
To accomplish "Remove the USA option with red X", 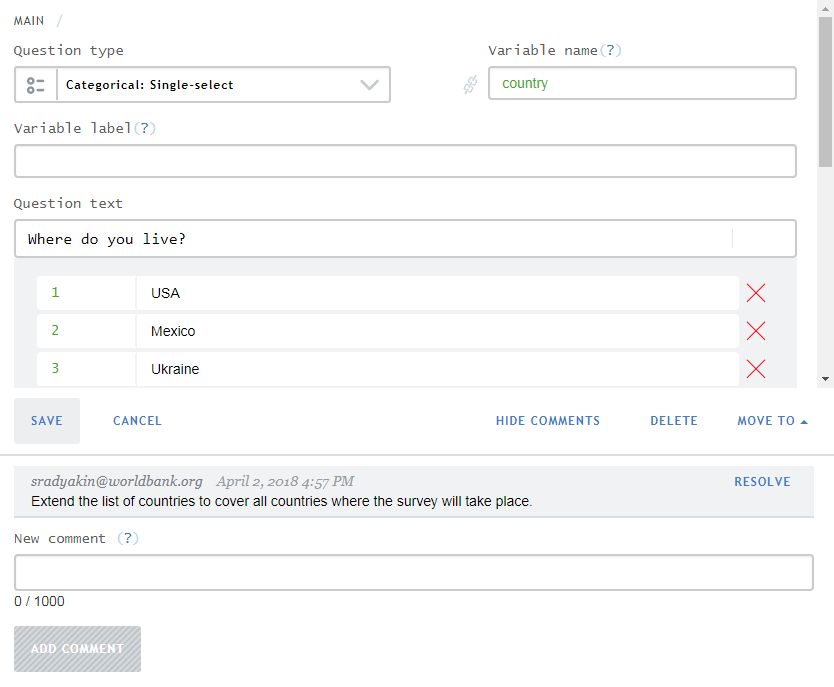I will click(755, 292).
